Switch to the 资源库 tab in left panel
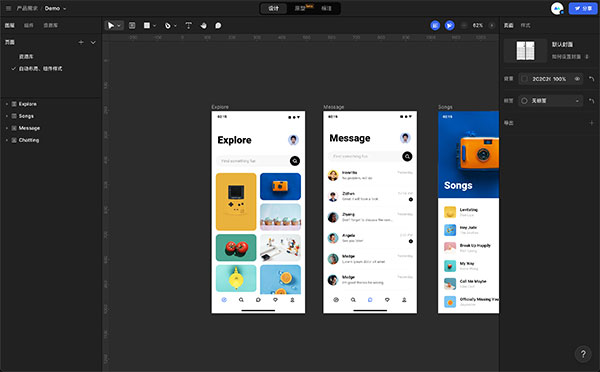 (x=51, y=25)
